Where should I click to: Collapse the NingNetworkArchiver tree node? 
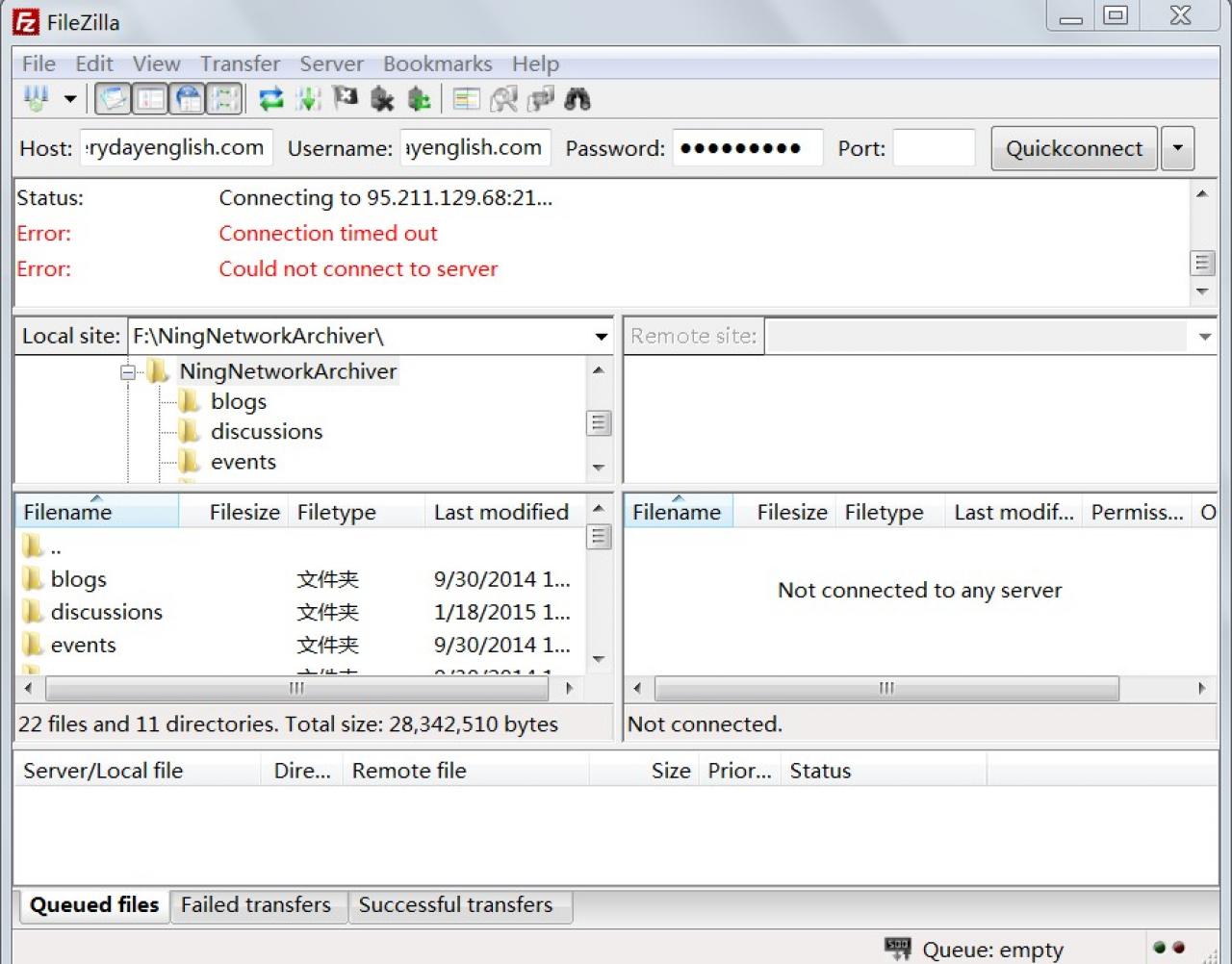click(127, 372)
